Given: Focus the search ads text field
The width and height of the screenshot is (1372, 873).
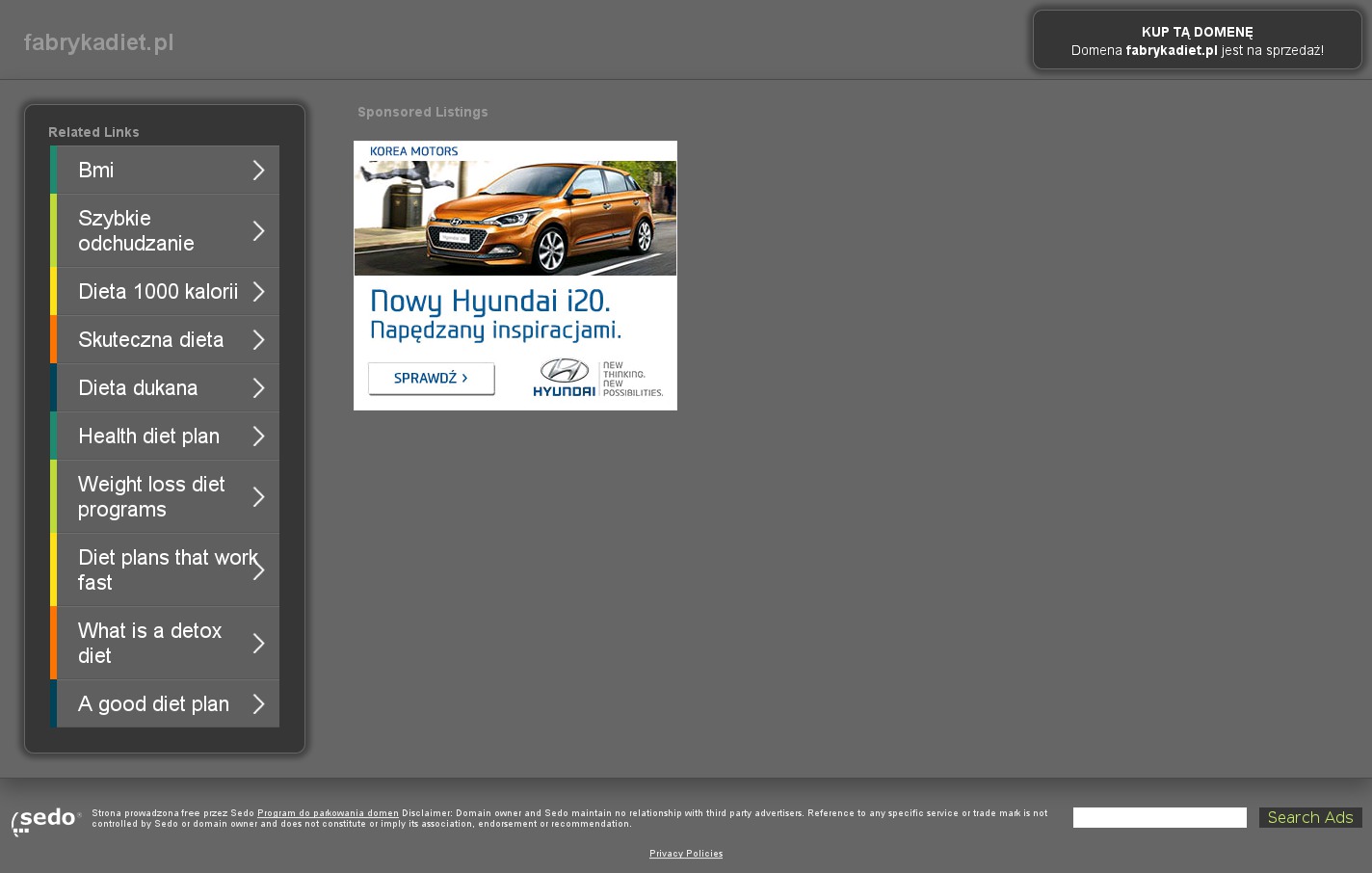Looking at the screenshot, I should click(x=1159, y=818).
